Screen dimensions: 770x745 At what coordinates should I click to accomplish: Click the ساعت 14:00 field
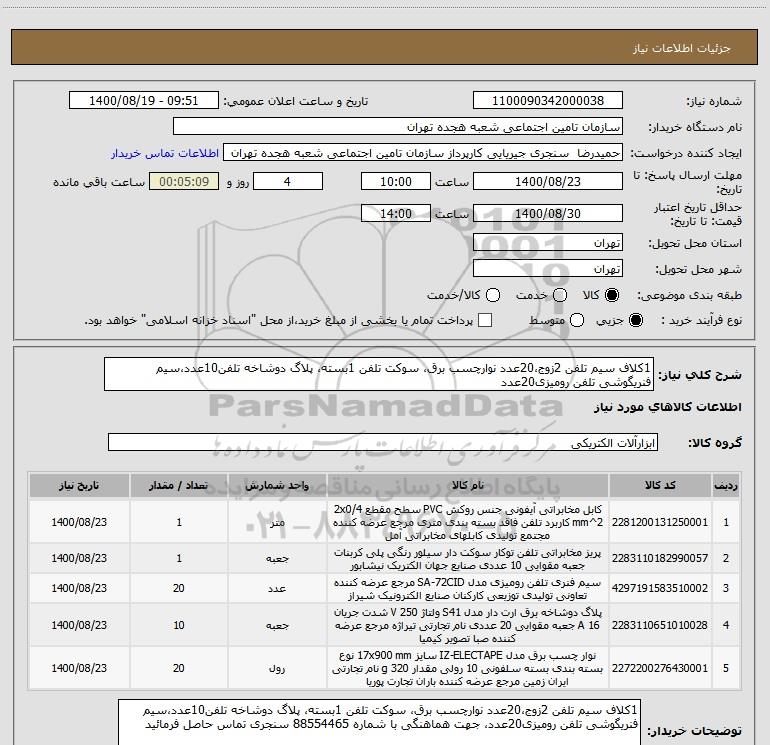[x=396, y=213]
